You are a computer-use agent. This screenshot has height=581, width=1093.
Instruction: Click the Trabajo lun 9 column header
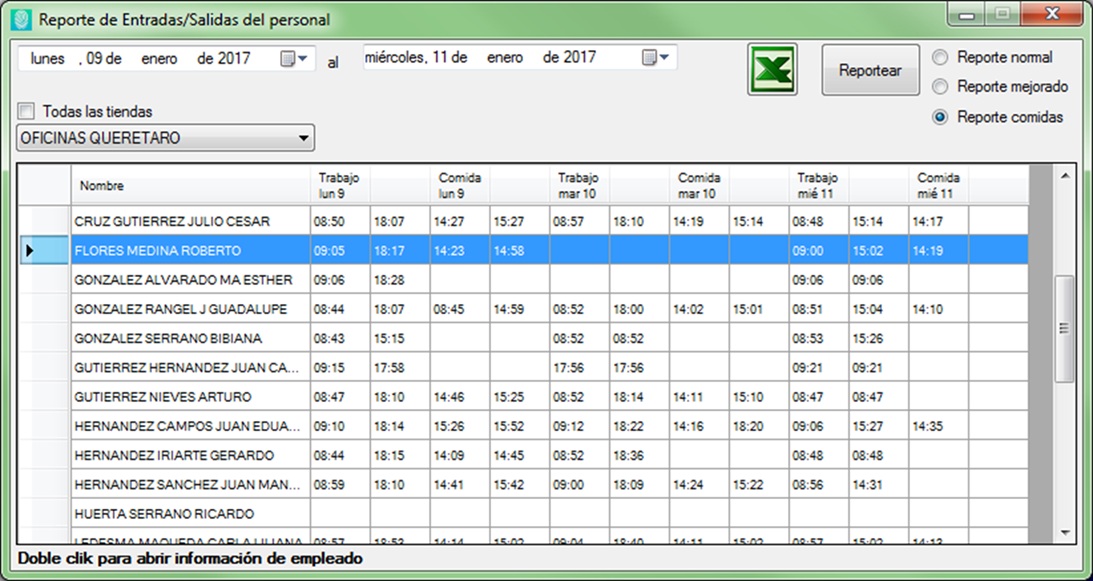tap(339, 185)
